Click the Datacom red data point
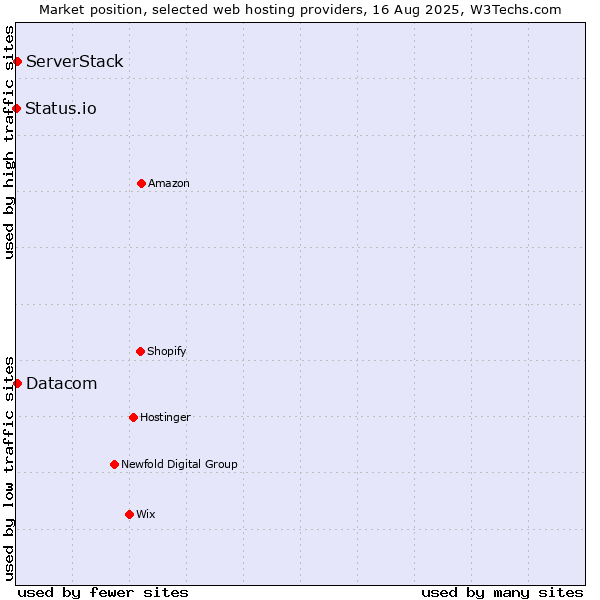 (18, 383)
